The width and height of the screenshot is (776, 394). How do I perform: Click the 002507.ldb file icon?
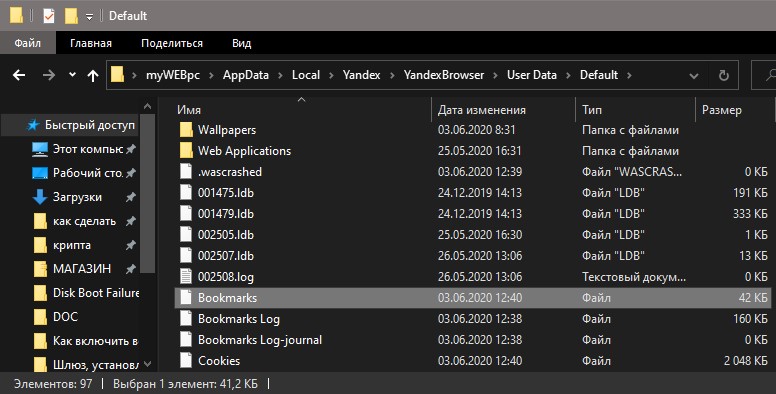point(186,255)
